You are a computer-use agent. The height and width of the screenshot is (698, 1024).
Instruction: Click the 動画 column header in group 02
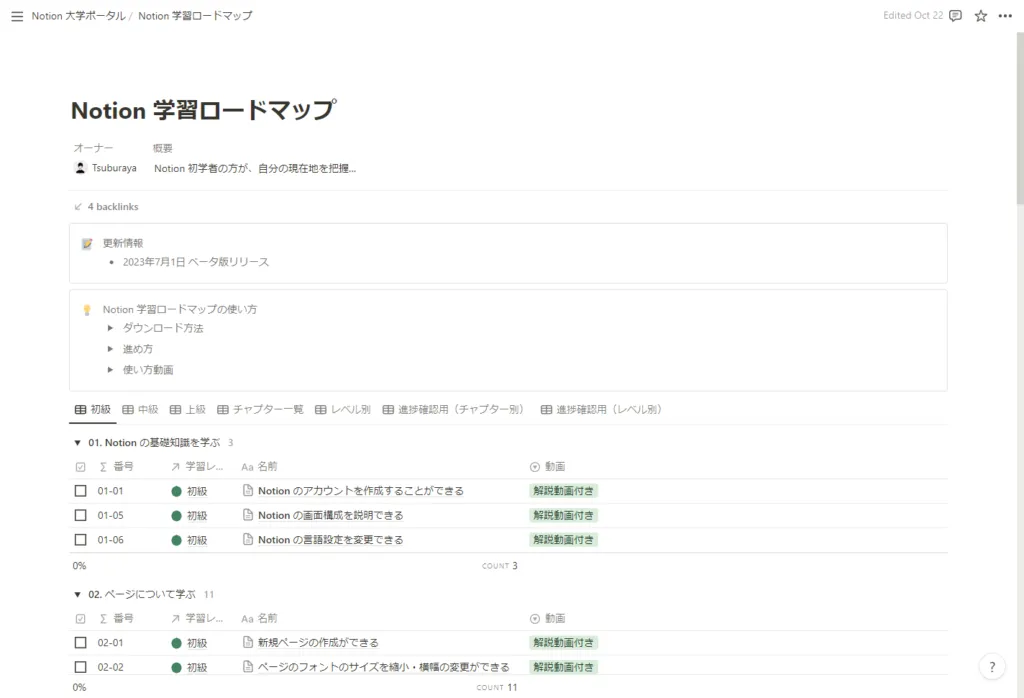(x=547, y=618)
